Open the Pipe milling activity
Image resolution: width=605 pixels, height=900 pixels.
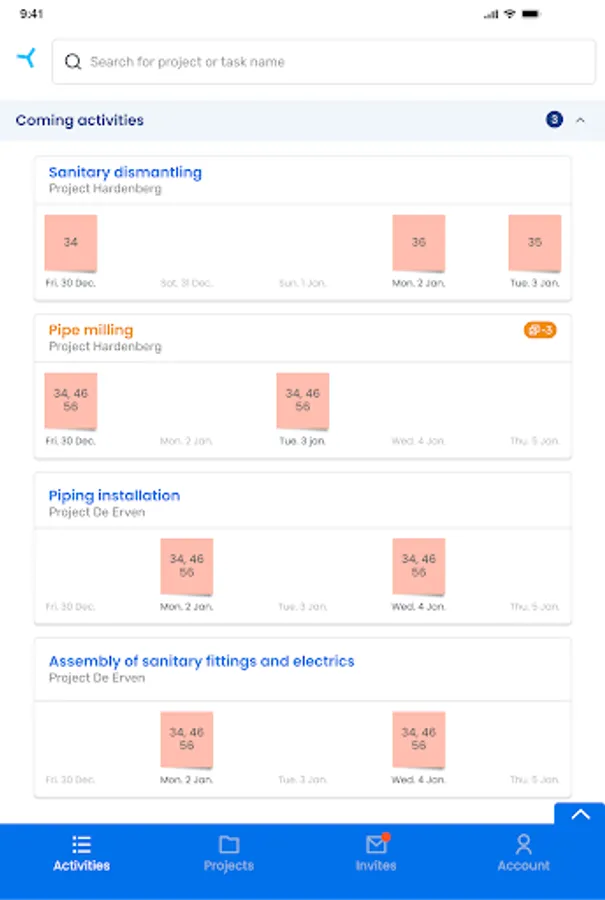click(91, 330)
